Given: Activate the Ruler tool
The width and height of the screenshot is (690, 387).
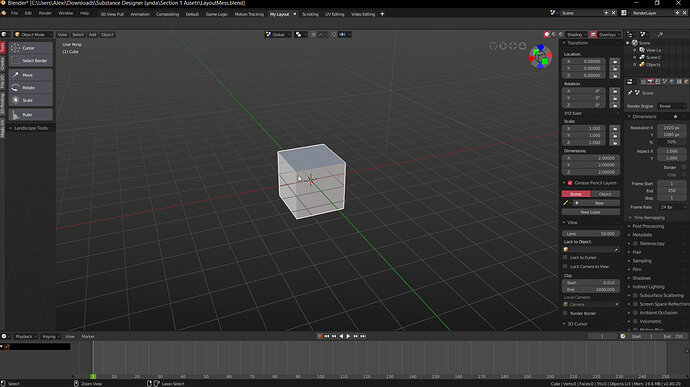Looking at the screenshot, I should [x=30, y=114].
